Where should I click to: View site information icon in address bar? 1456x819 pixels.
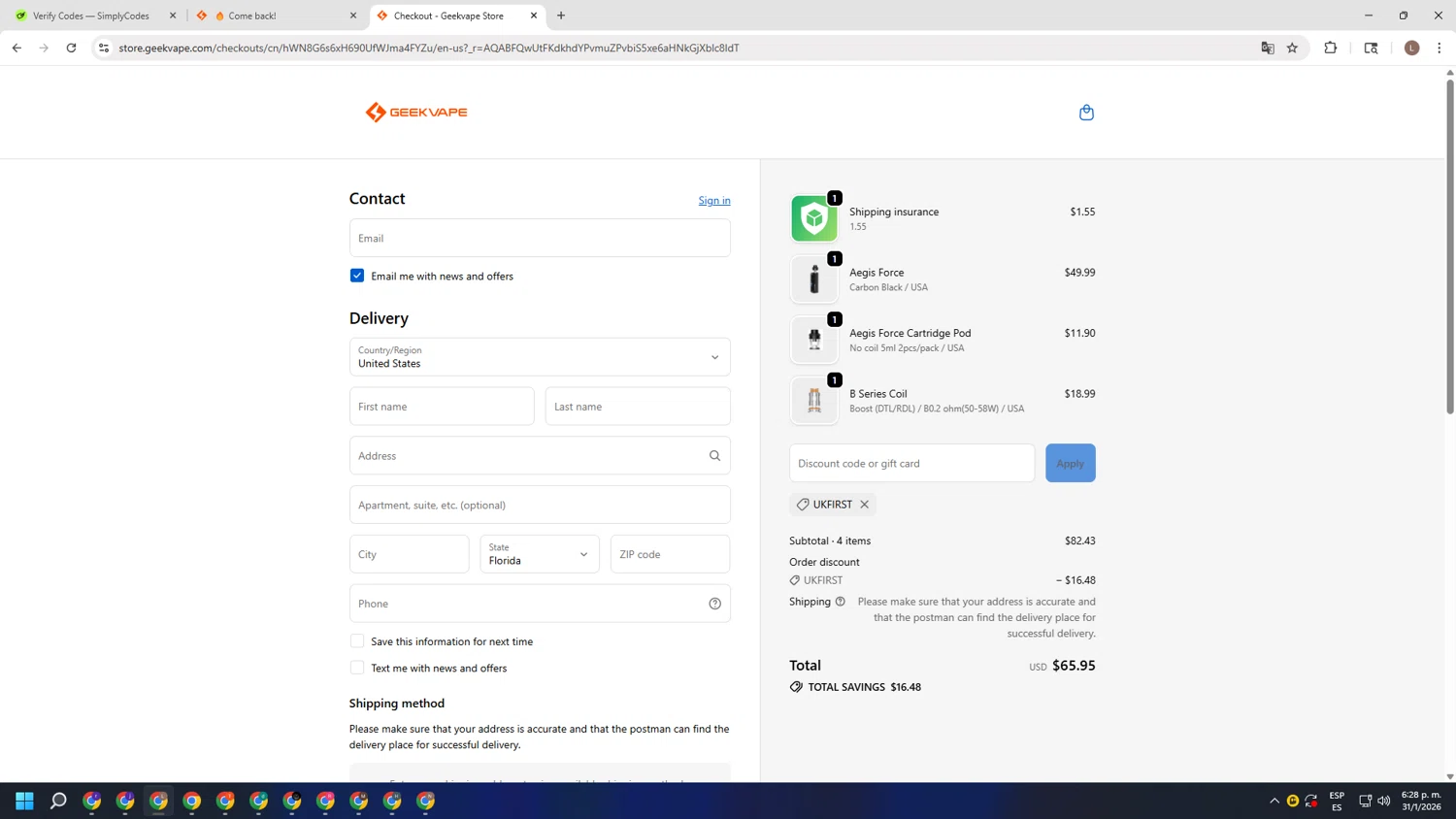click(x=104, y=48)
